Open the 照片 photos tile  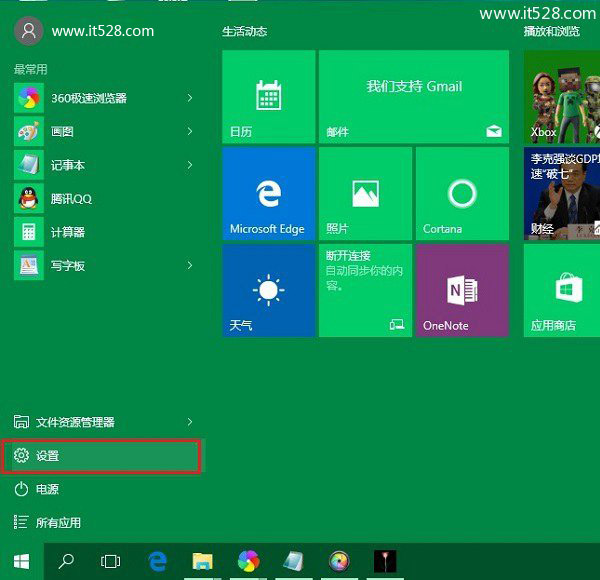(365, 194)
